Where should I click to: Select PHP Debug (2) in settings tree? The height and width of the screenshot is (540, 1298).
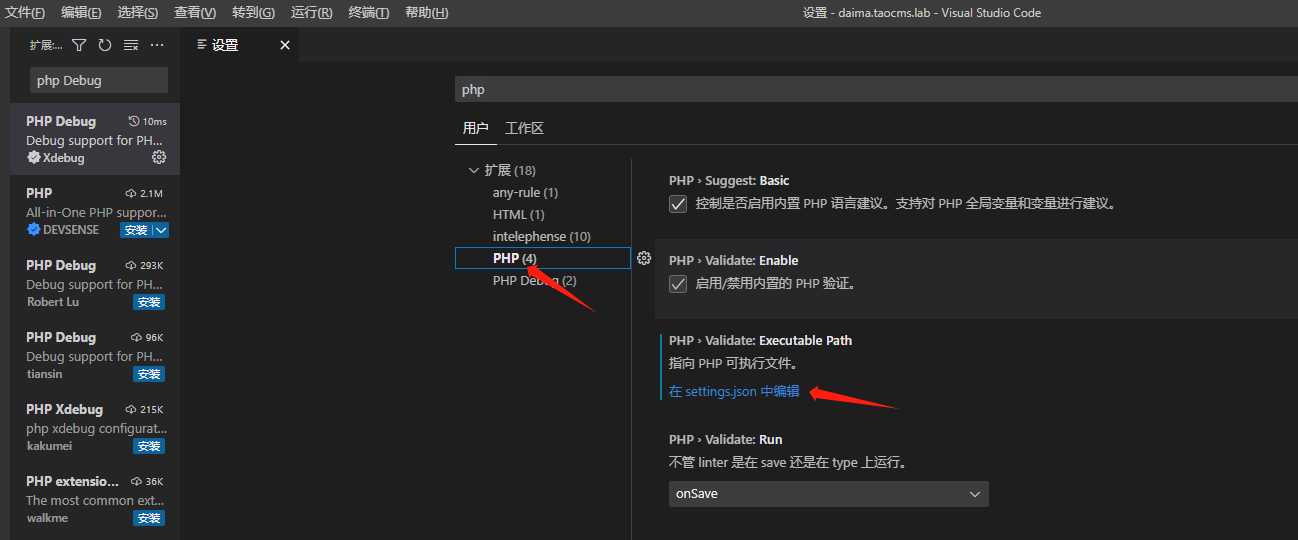point(534,280)
